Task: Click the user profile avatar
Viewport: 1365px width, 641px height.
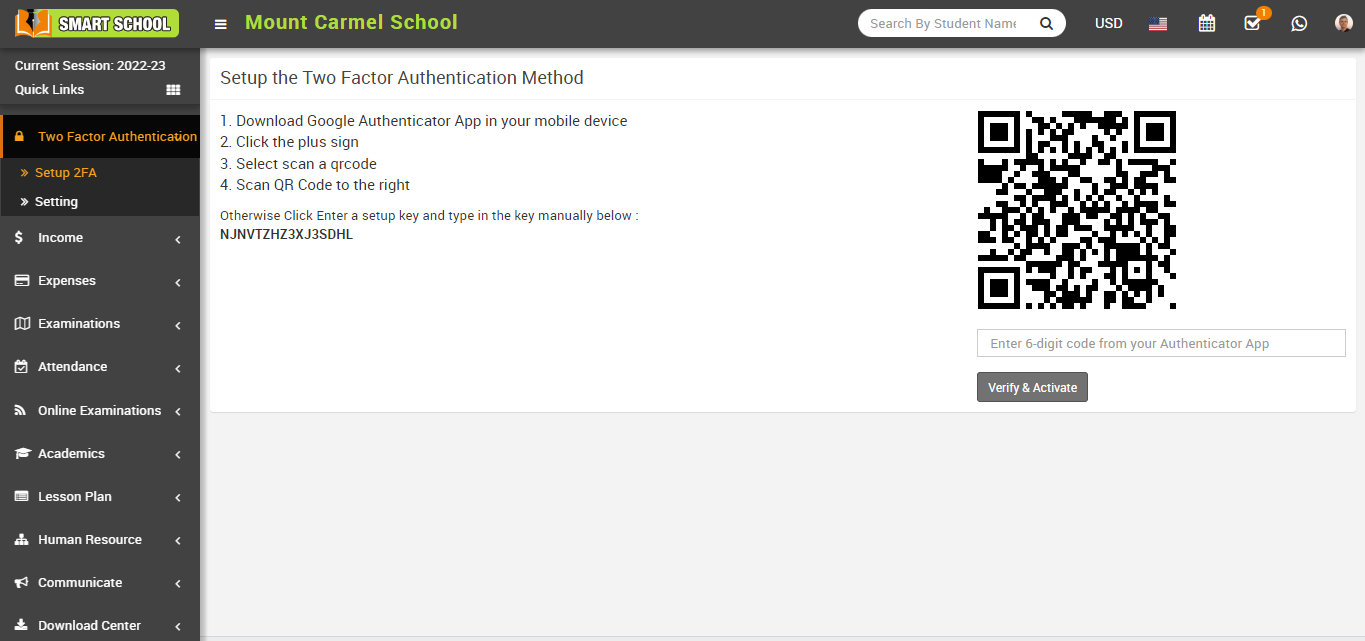Action: tap(1343, 23)
